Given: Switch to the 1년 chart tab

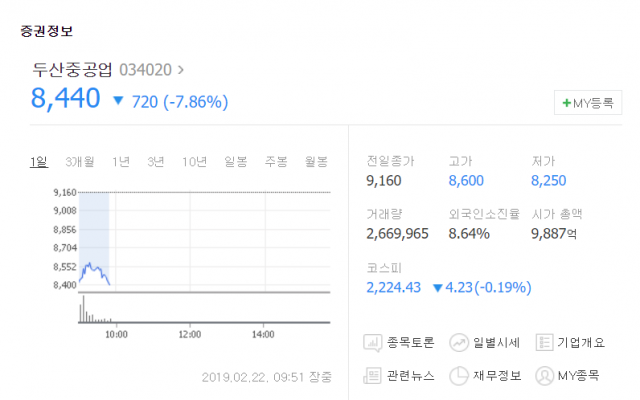Looking at the screenshot, I should click(x=121, y=162).
